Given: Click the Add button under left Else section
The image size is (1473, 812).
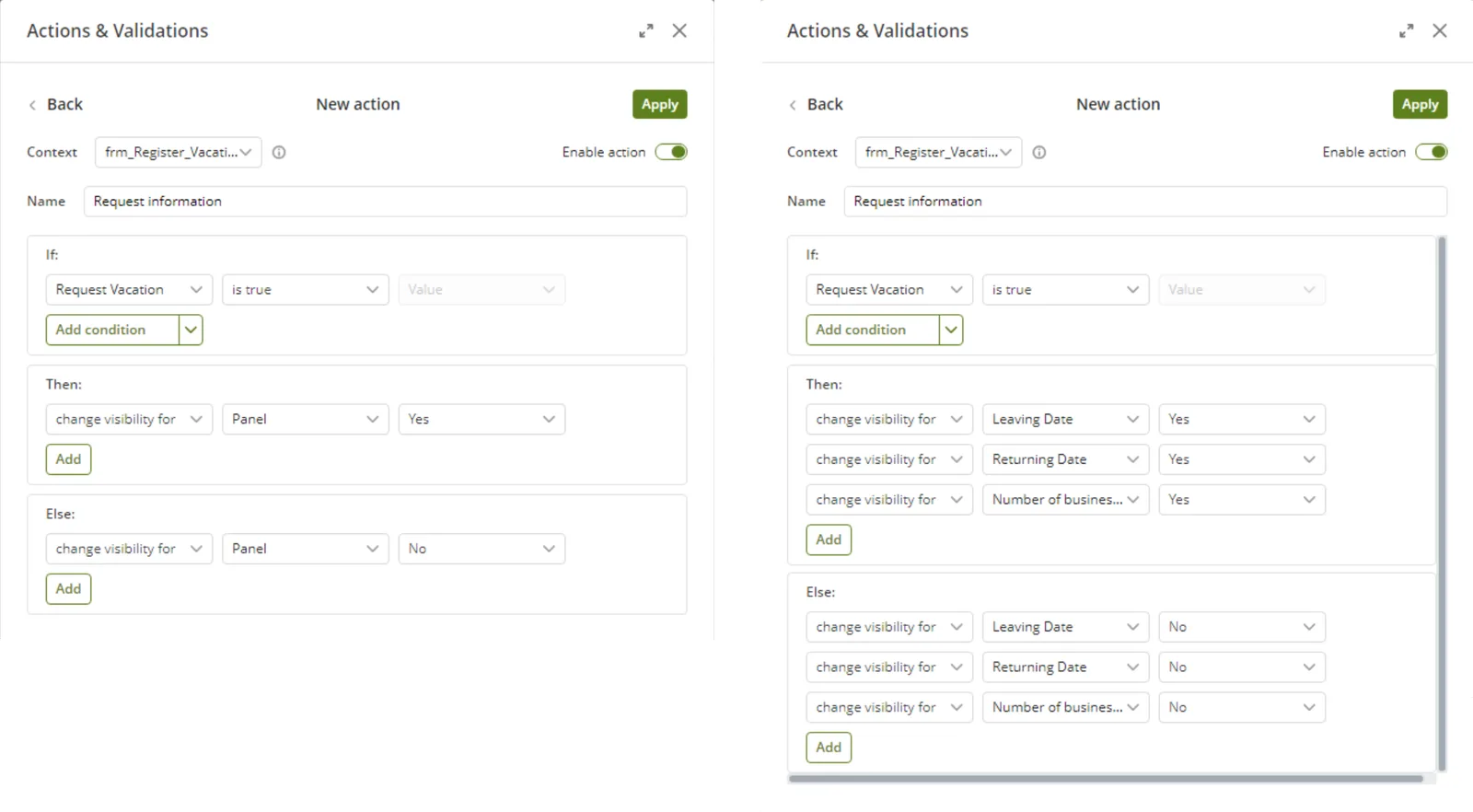Looking at the screenshot, I should 68,589.
